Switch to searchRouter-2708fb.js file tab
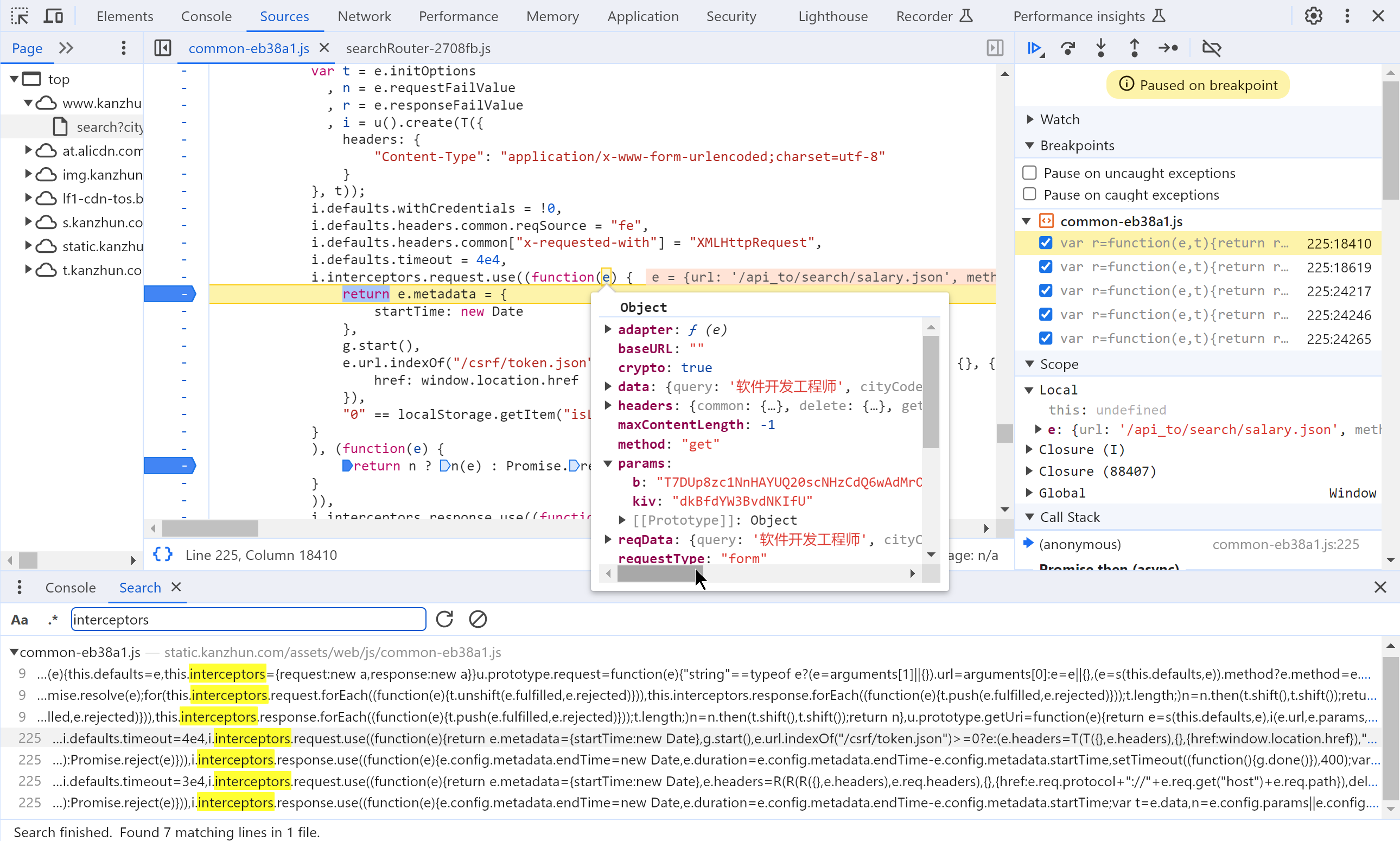This screenshot has height=841, width=1400. point(418,48)
